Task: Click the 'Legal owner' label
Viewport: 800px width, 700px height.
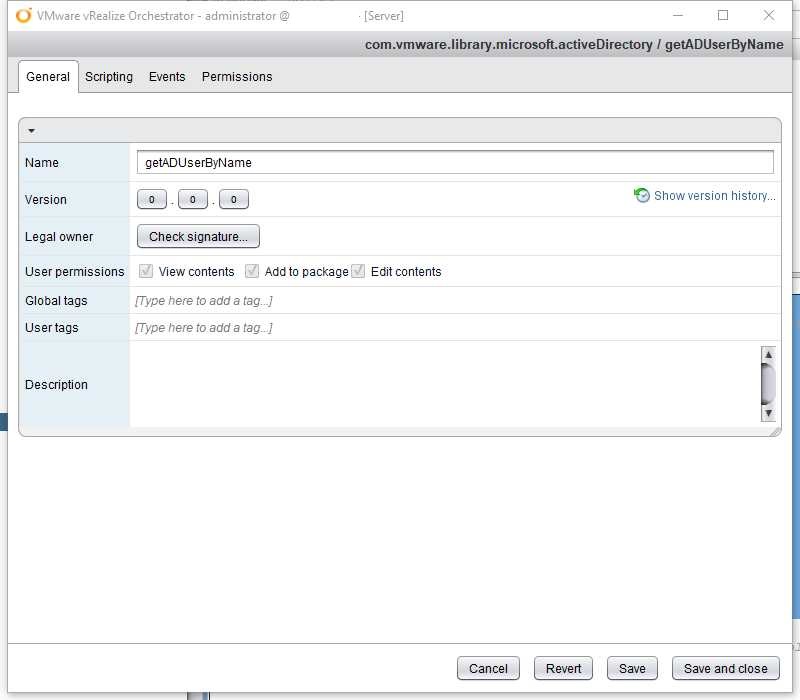Action: [x=59, y=237]
